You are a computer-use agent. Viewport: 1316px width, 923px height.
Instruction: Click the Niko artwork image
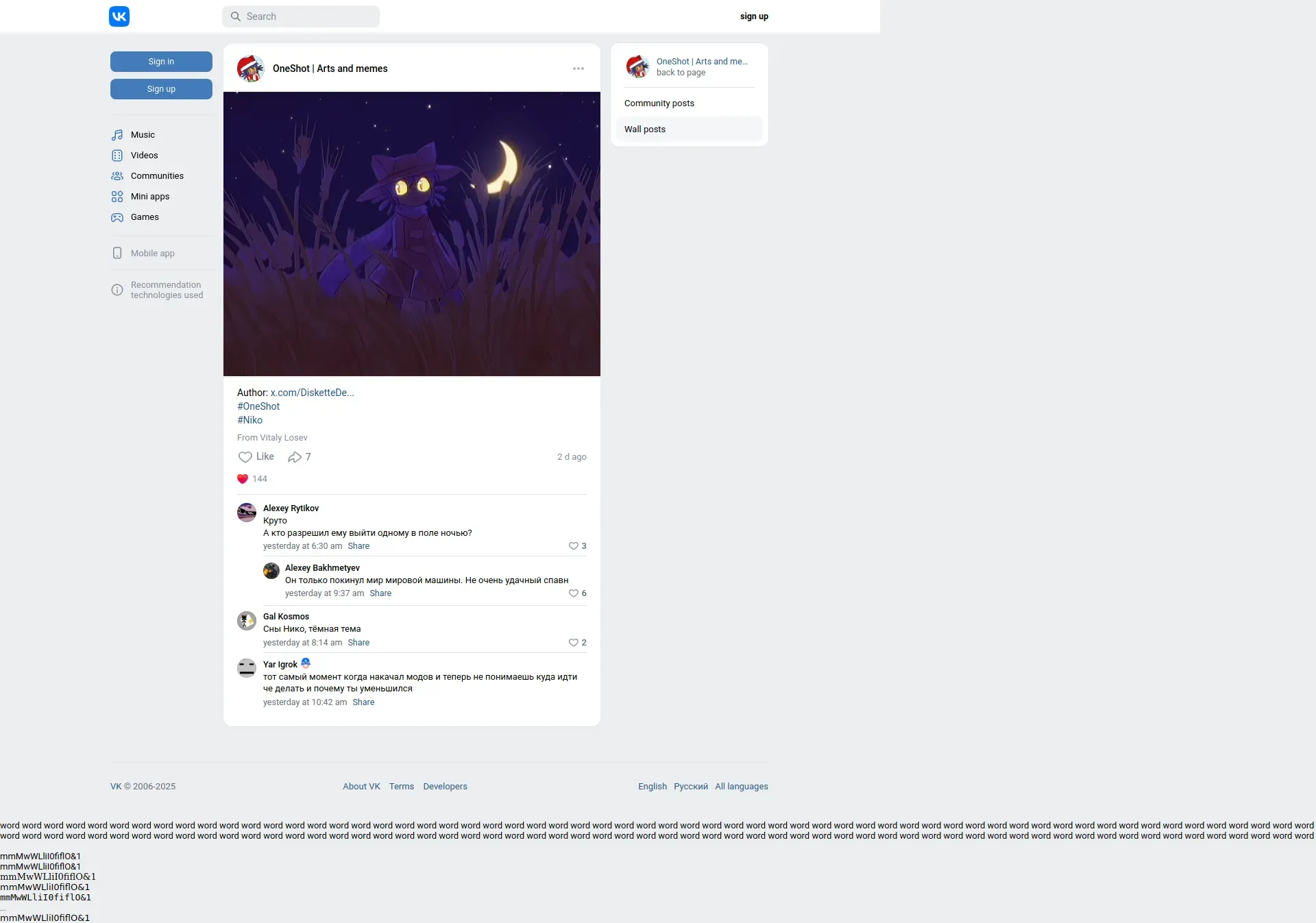[411, 234]
